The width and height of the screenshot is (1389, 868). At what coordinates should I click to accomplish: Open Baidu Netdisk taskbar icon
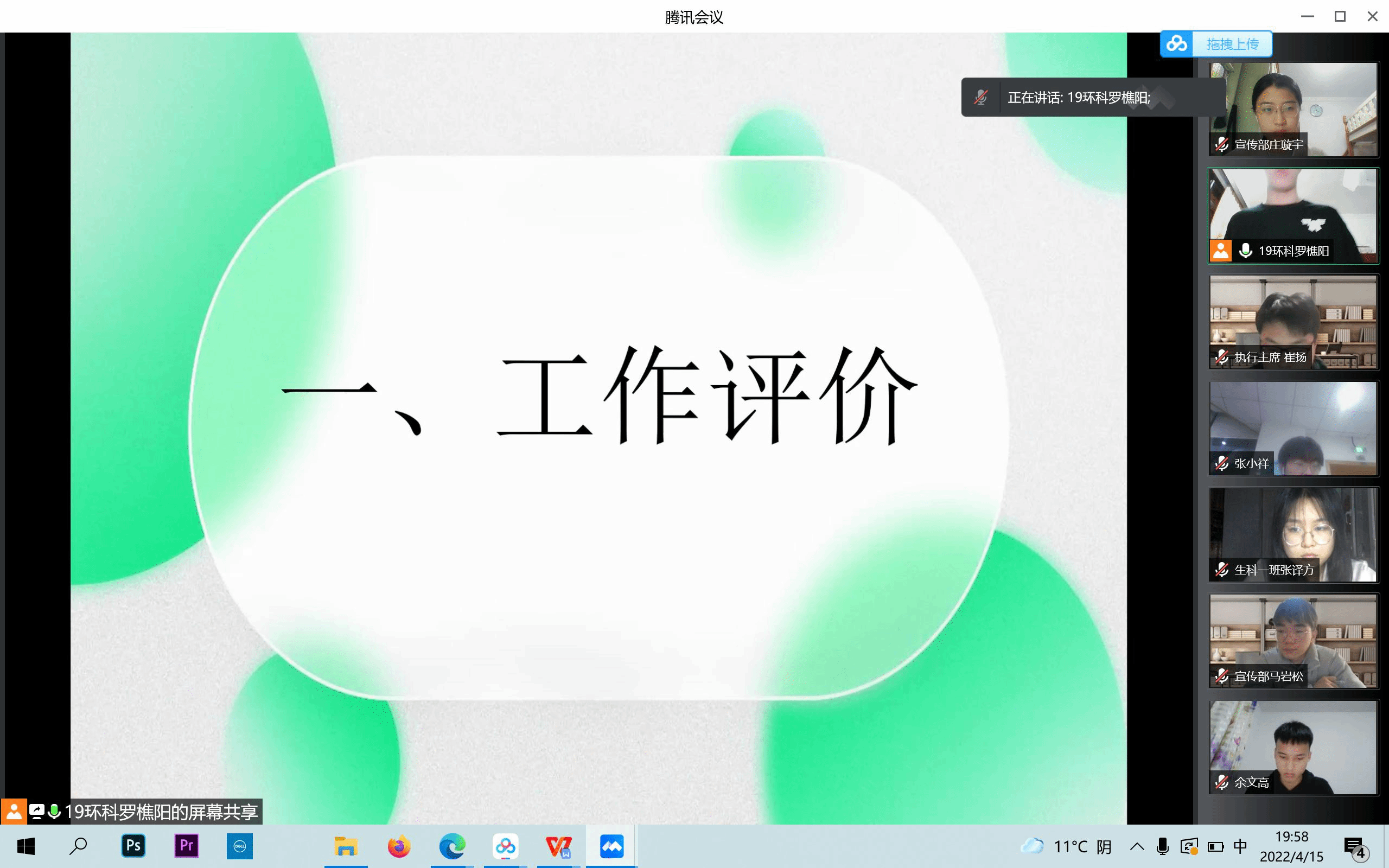point(505,846)
